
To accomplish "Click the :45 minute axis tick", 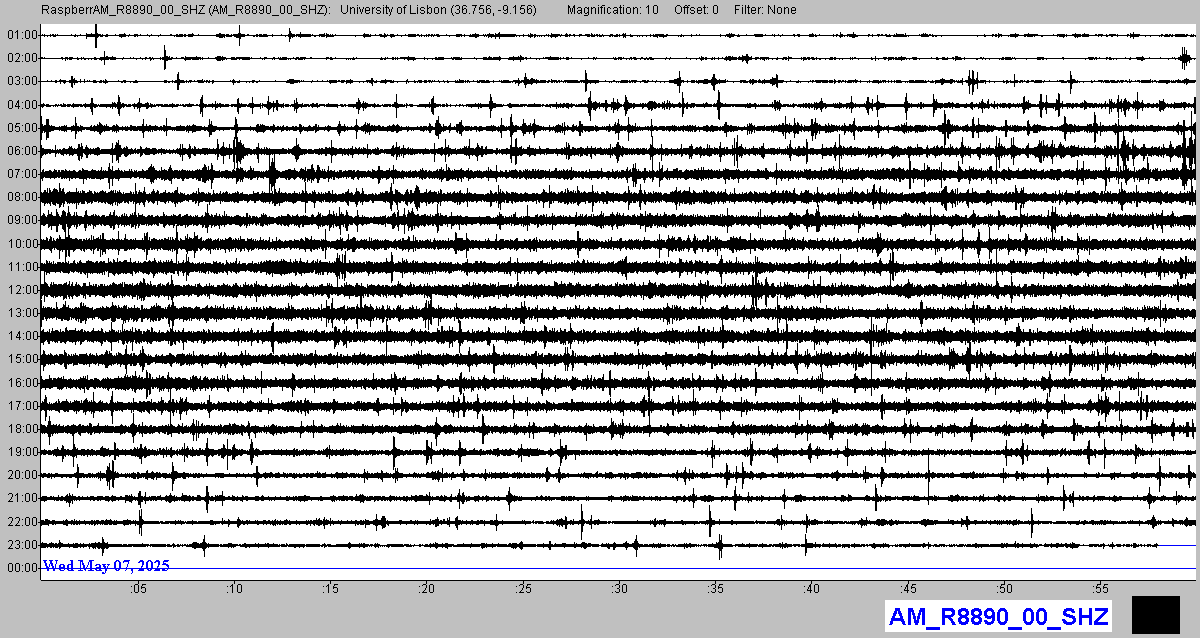I will click(x=908, y=589).
